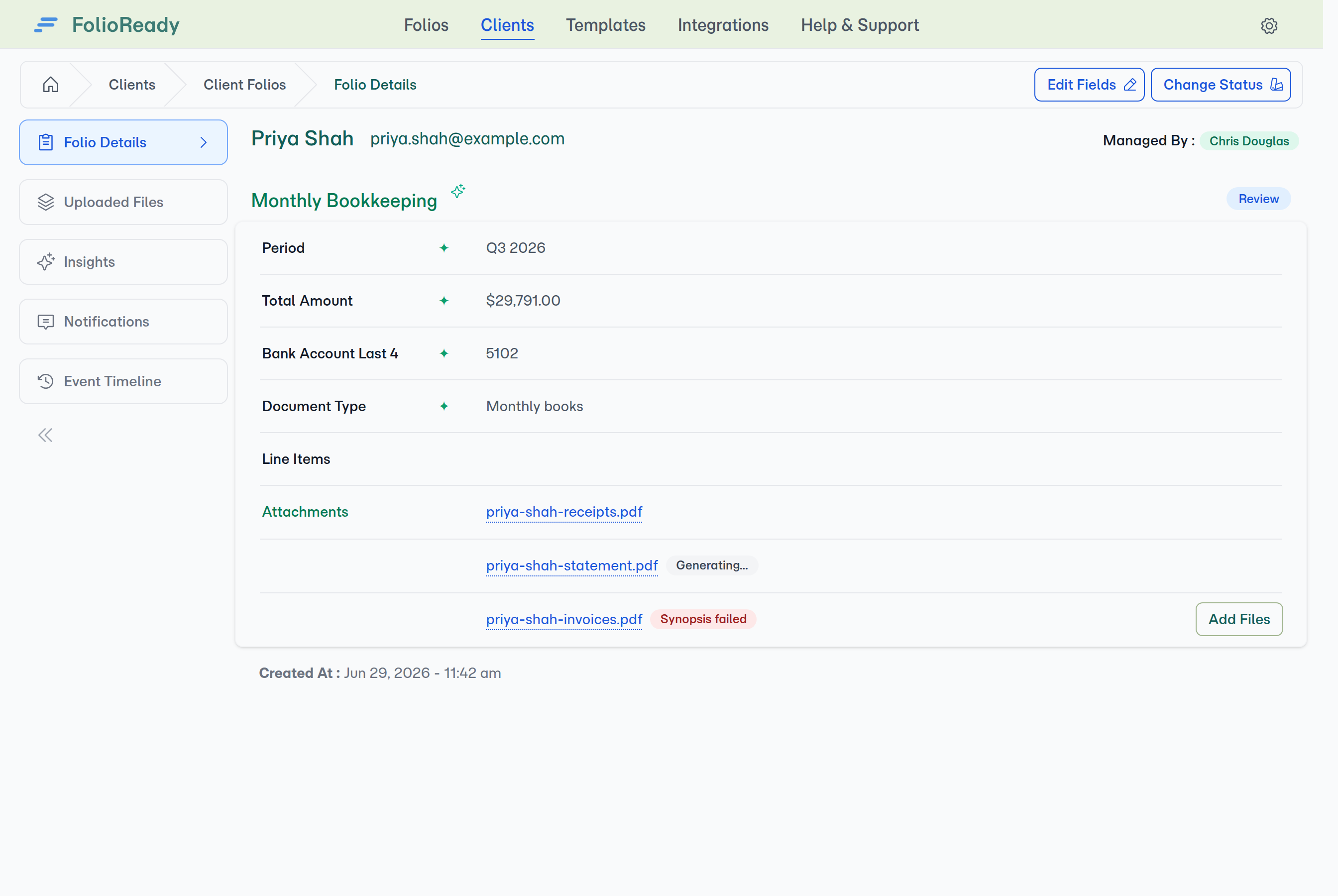Click the Monthly Bookkeeping heading

344,201
